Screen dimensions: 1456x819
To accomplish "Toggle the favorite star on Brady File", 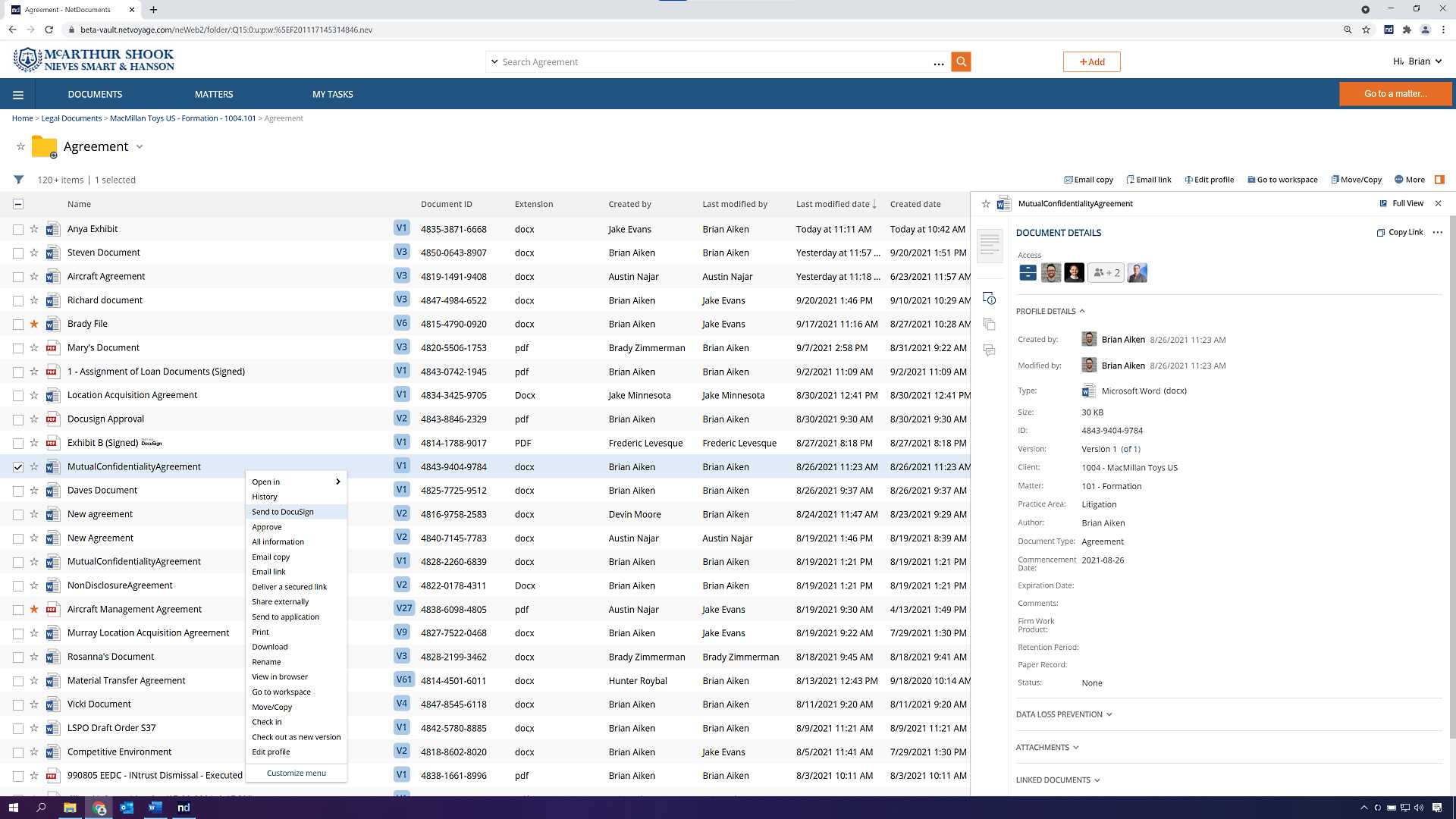I will (33, 324).
